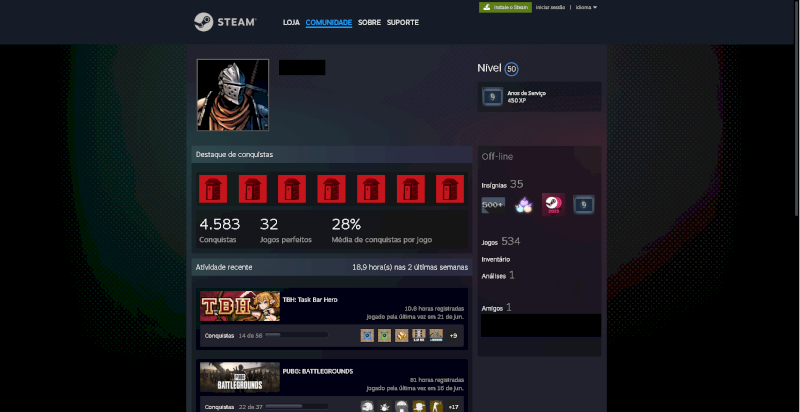This screenshot has width=800, height=412.
Task: Click the Atividade recente header
Action: (x=224, y=267)
